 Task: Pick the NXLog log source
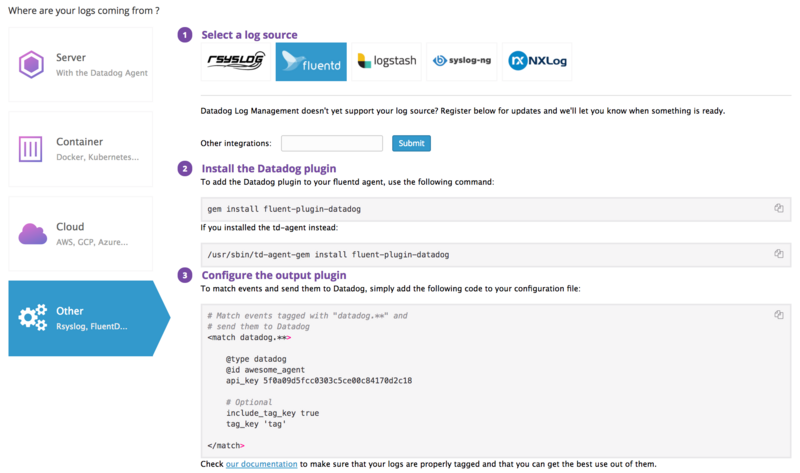[x=537, y=61]
